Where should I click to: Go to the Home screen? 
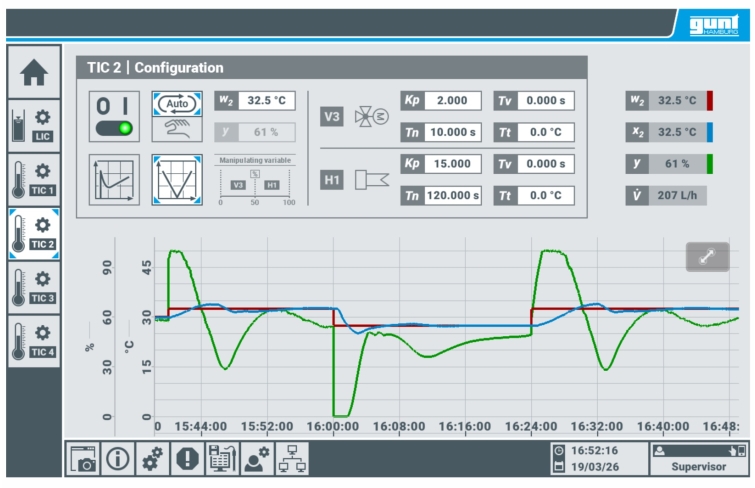(x=34, y=72)
